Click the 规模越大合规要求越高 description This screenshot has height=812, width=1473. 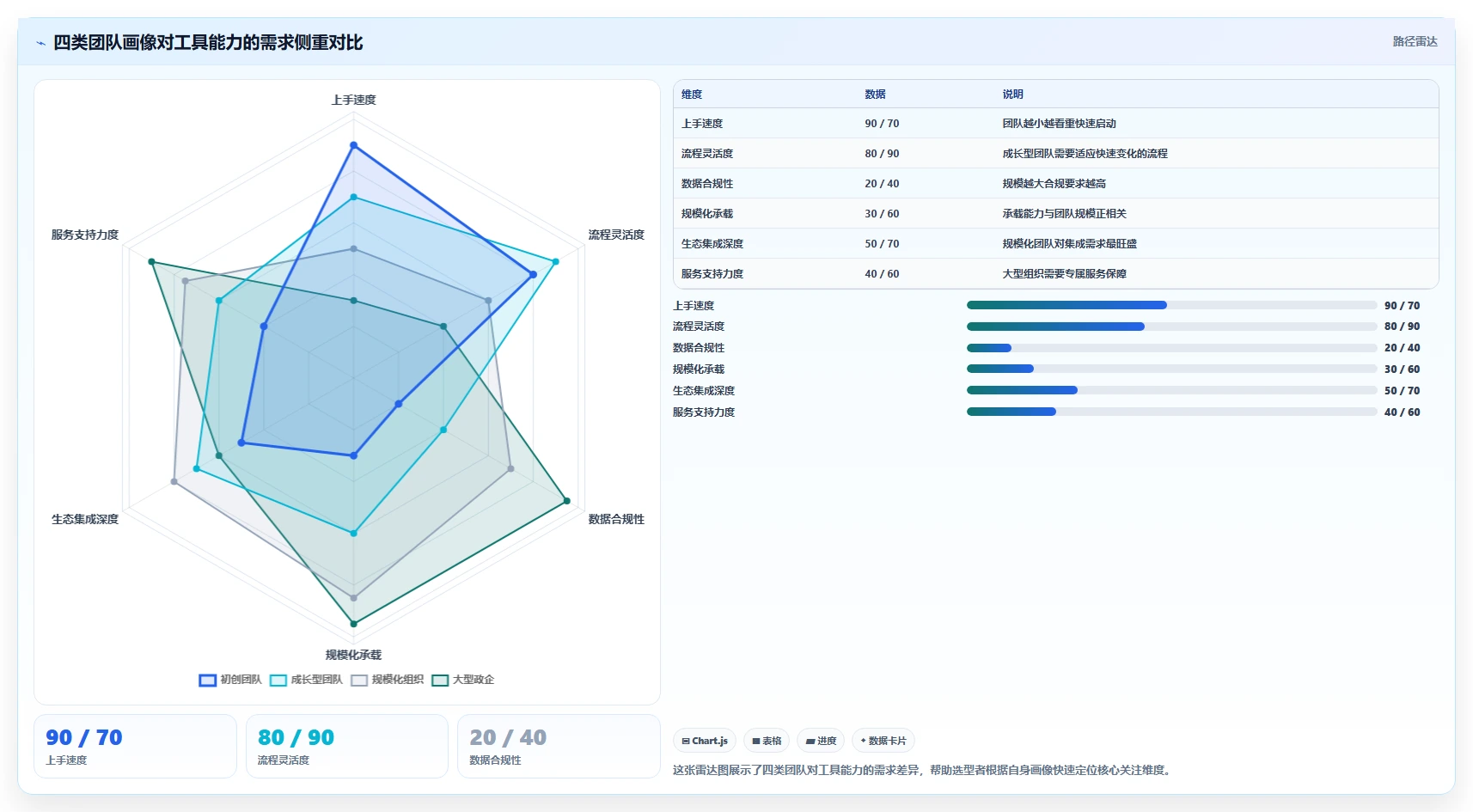(1054, 184)
